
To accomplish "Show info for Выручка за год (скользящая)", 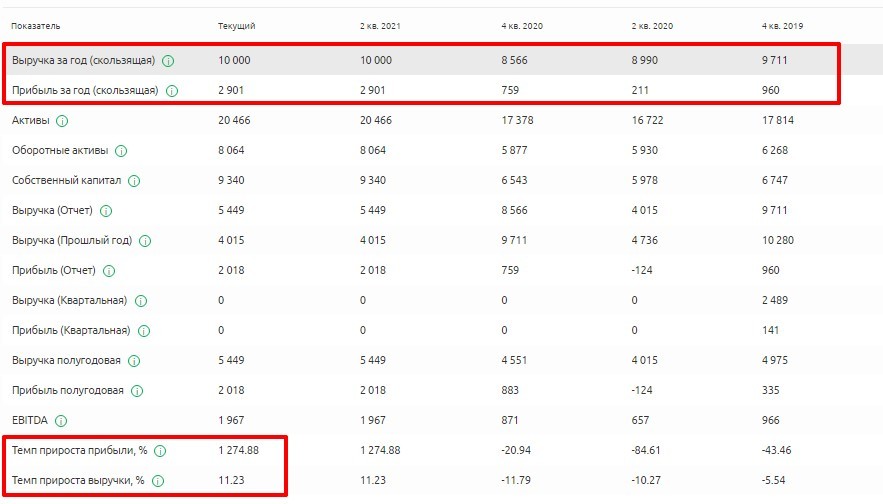I will (x=168, y=61).
